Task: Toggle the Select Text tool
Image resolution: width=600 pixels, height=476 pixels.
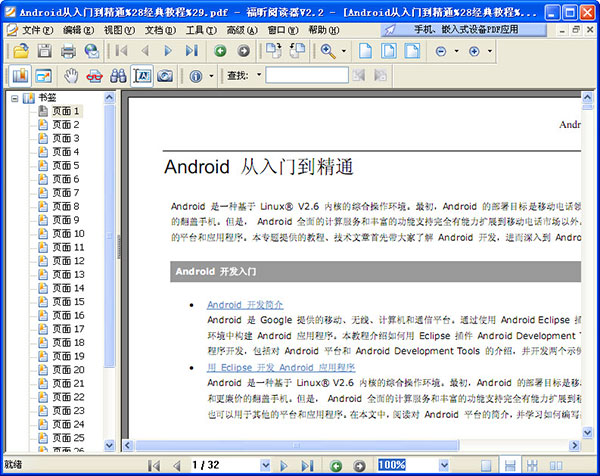Action: pos(141,76)
